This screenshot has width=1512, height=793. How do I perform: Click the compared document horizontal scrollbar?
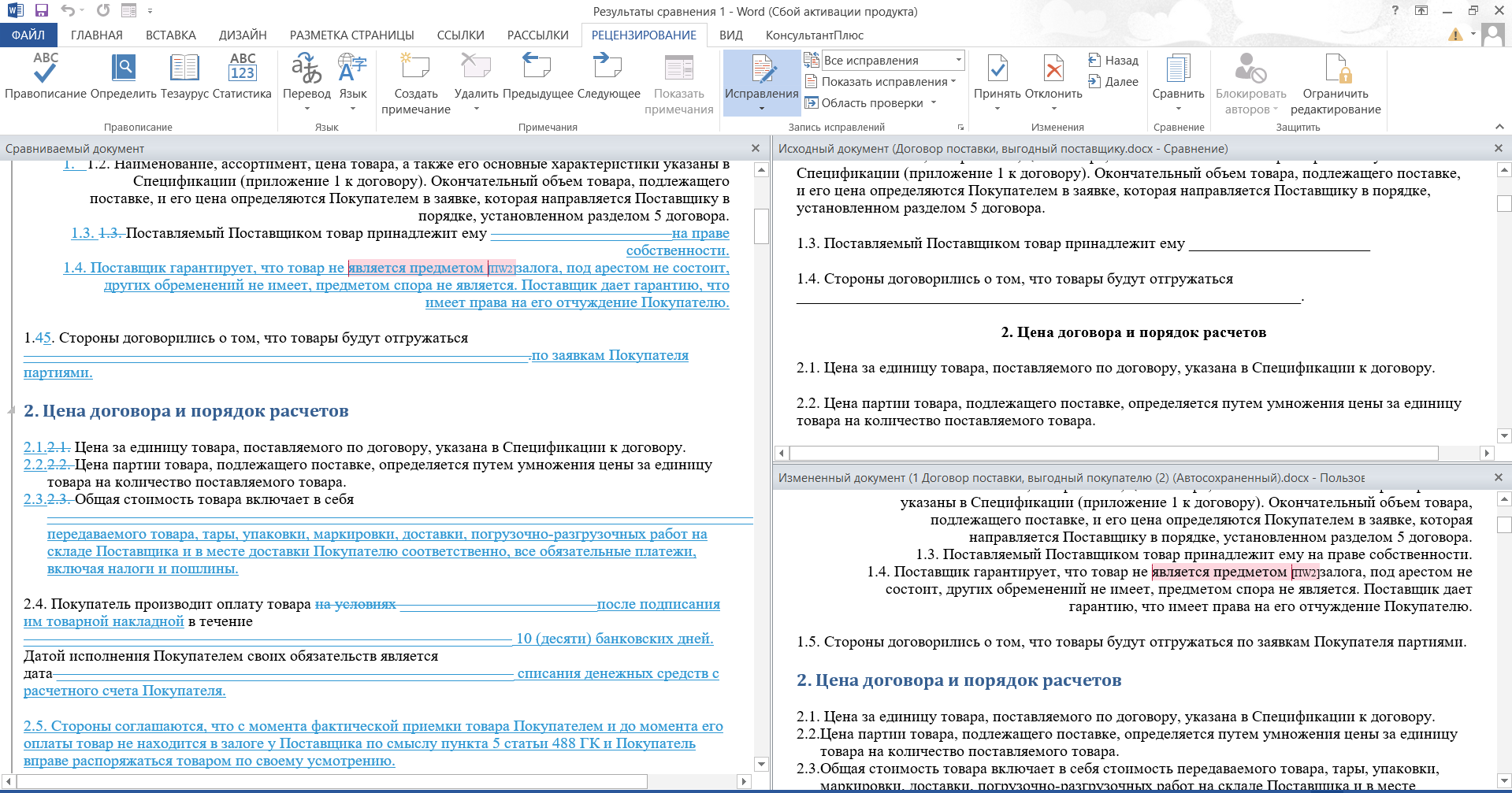[332, 781]
